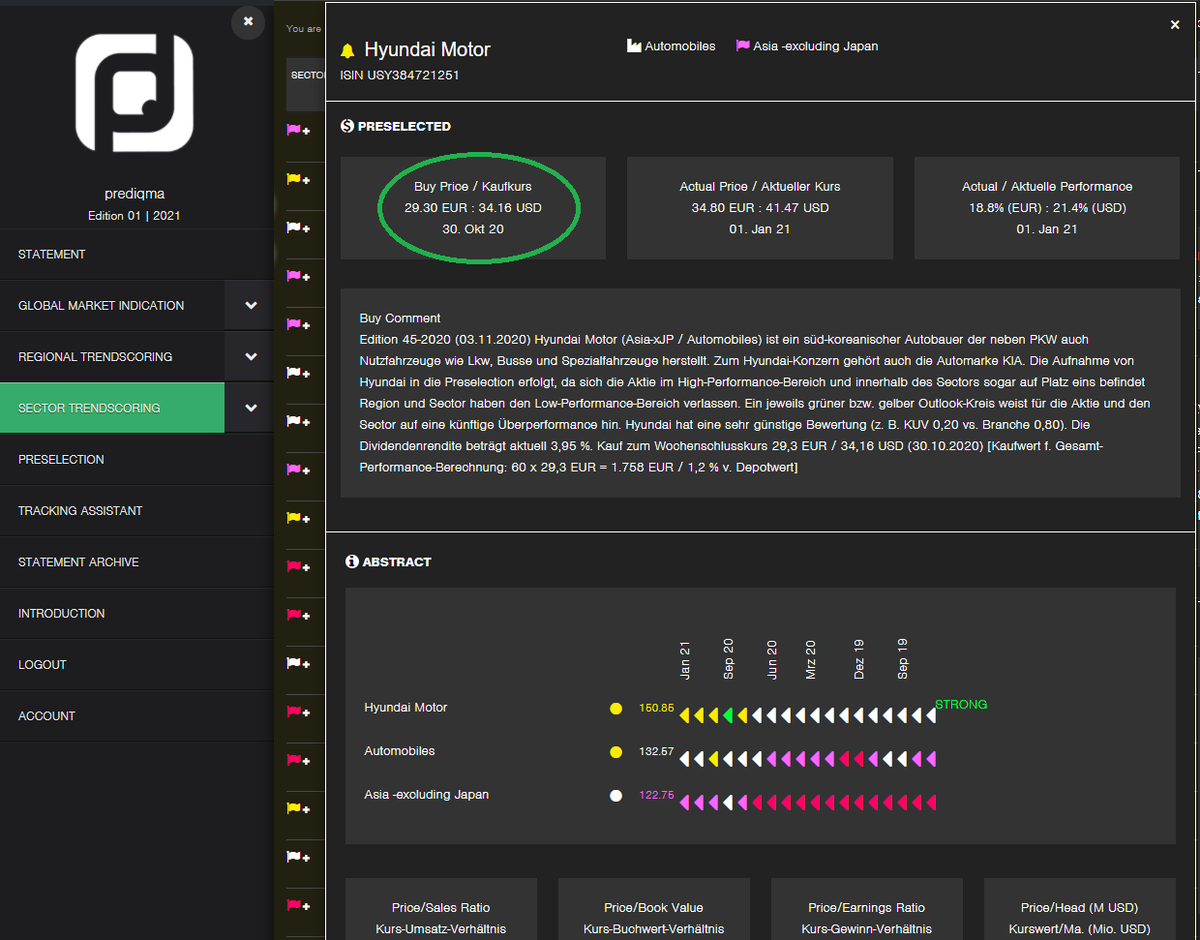Open the INTRODUCTION page

[x=137, y=613]
